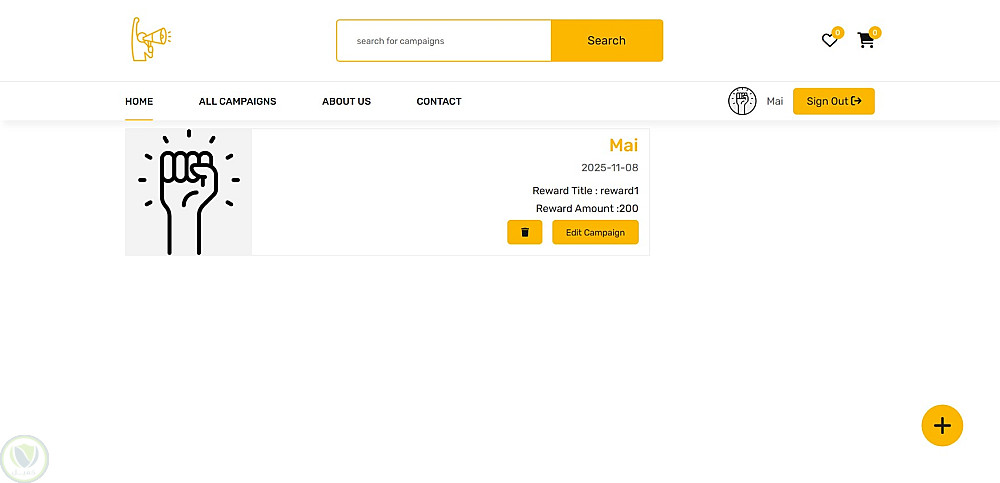
Task: Open the Contact menu item
Action: [x=439, y=101]
